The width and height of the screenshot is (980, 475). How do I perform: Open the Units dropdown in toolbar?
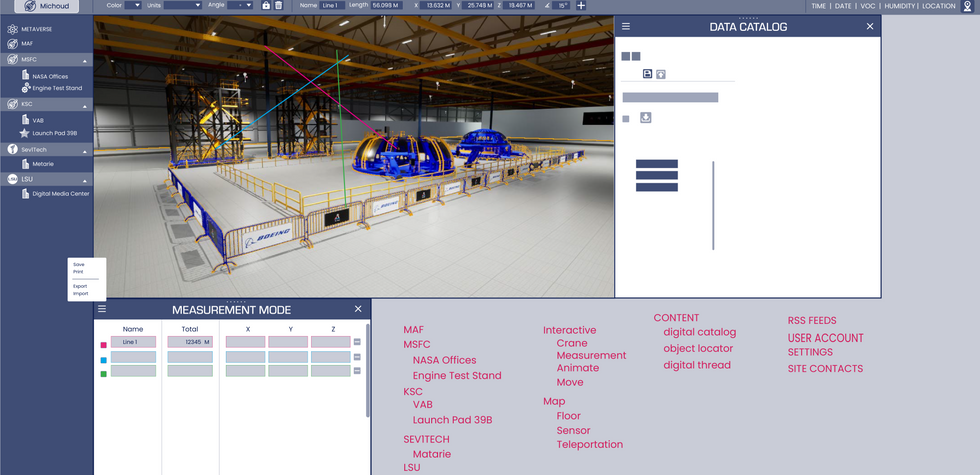(182, 5)
